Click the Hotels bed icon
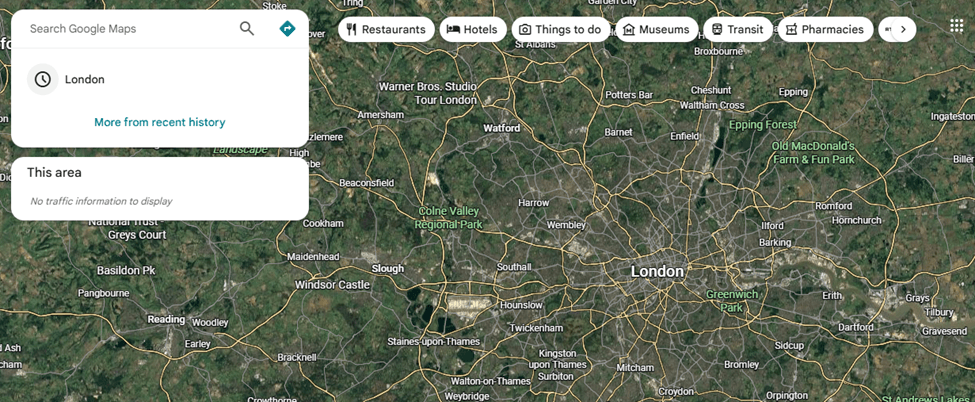975x402 pixels. coord(453,29)
